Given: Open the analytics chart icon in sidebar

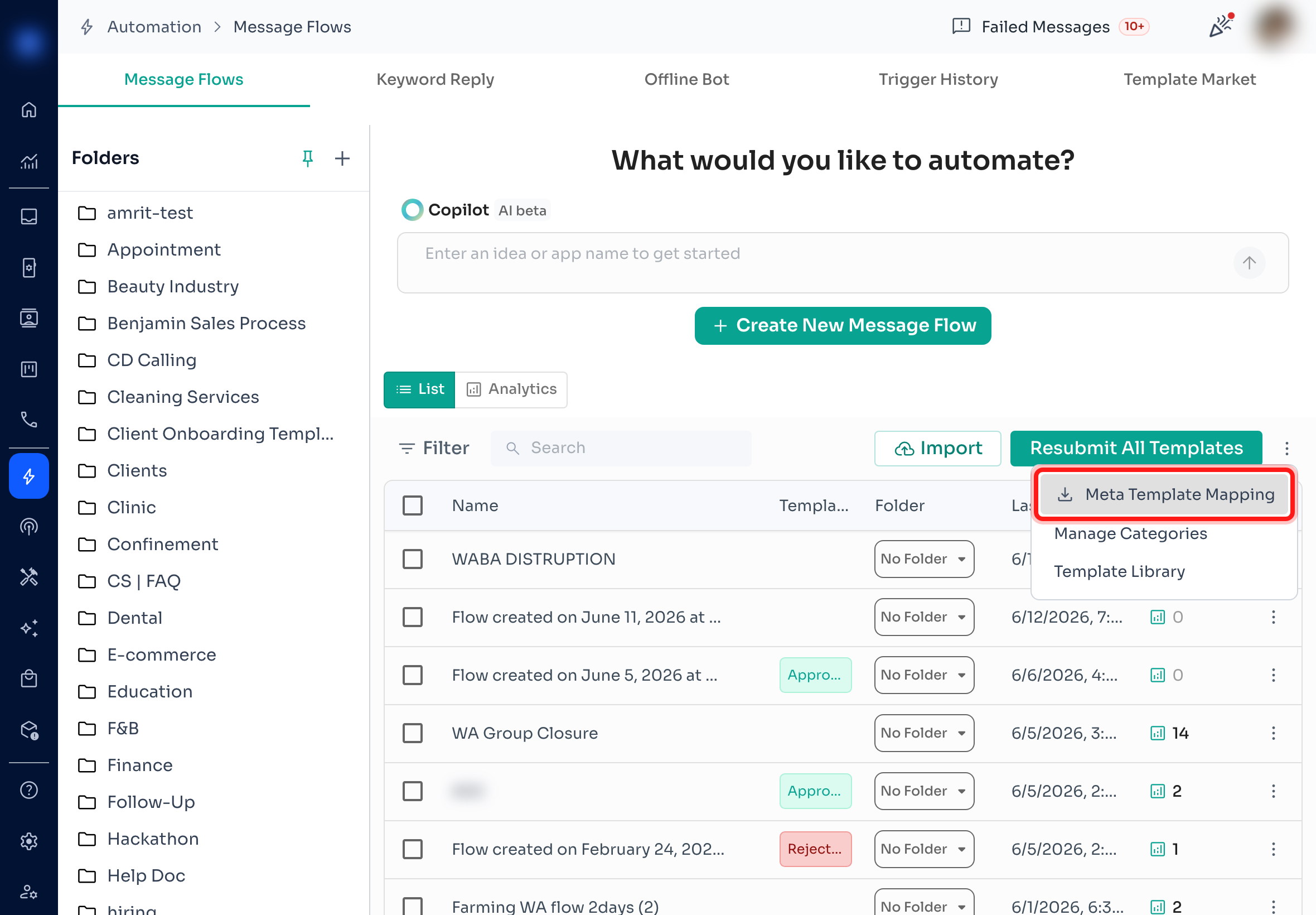Looking at the screenshot, I should pos(28,161).
